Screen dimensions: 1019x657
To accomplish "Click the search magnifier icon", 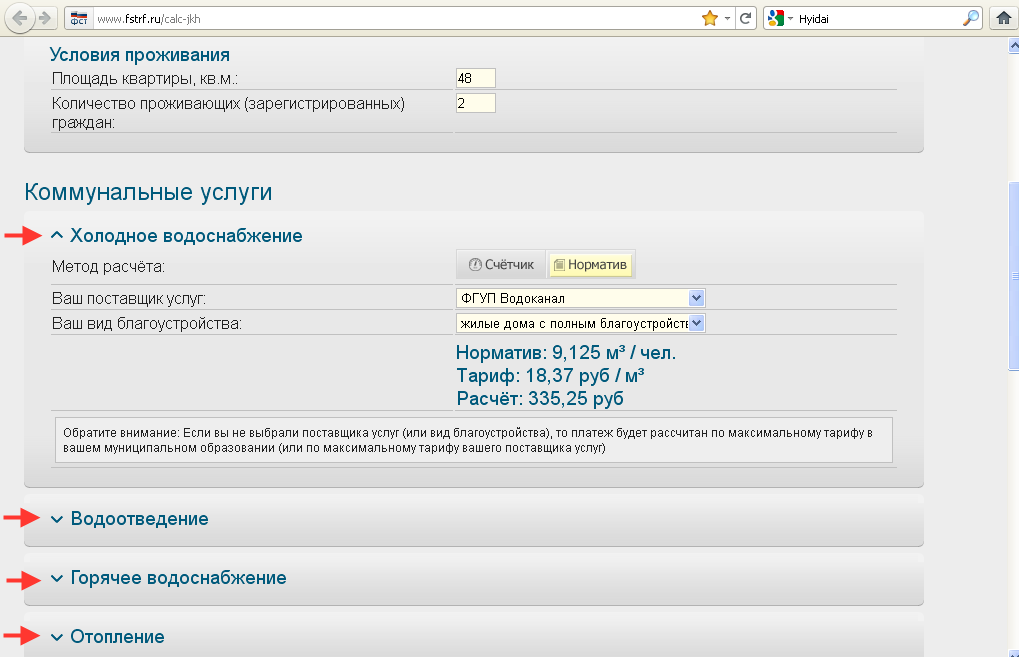I will coord(970,18).
